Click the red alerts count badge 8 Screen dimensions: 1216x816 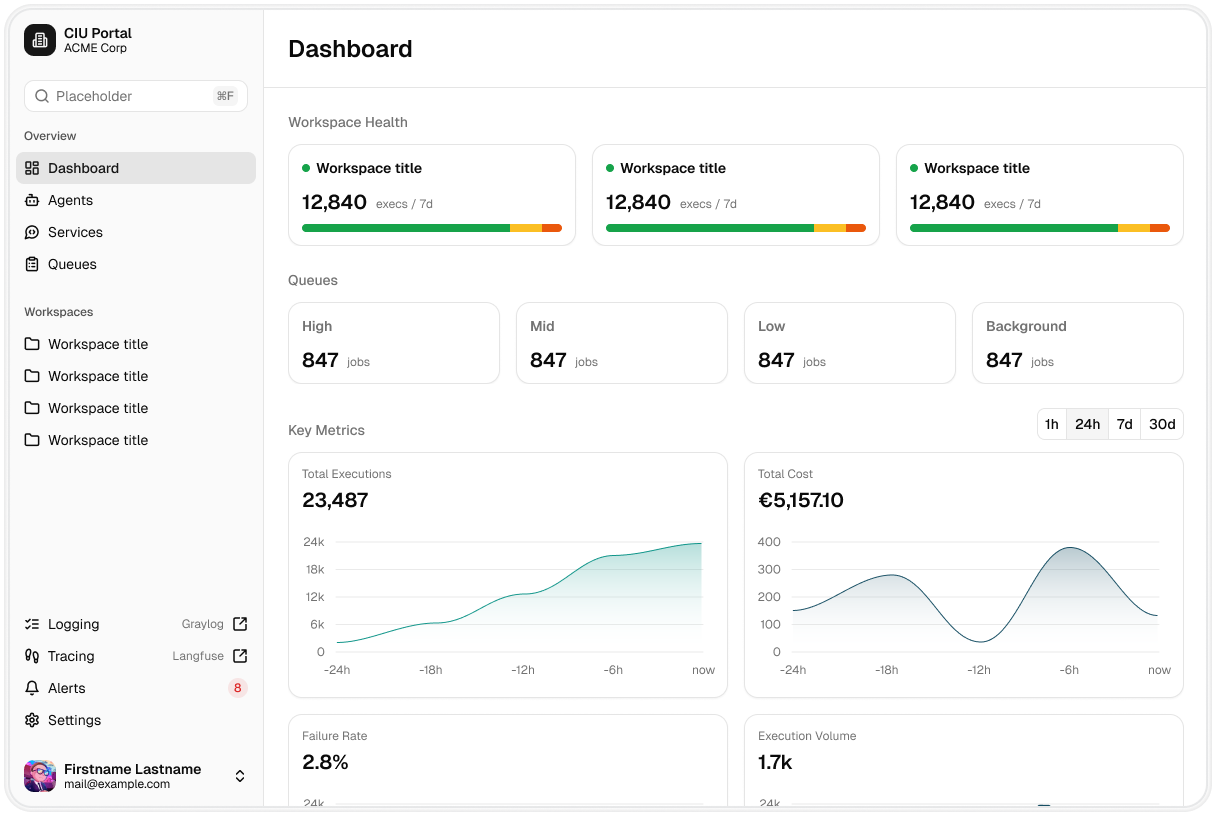click(237, 688)
